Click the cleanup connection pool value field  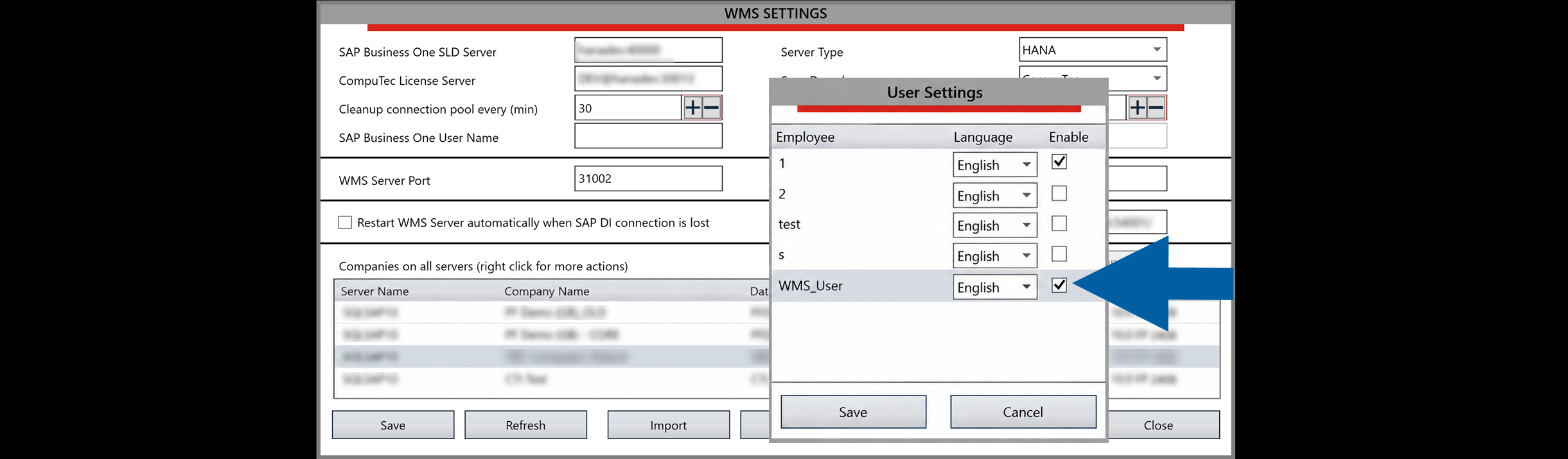click(x=628, y=108)
